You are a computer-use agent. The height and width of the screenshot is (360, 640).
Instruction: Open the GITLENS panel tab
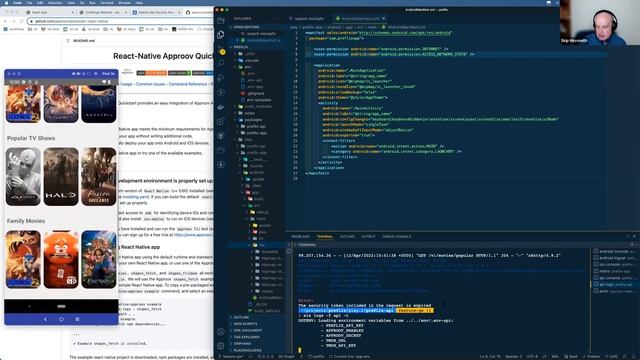(347, 237)
